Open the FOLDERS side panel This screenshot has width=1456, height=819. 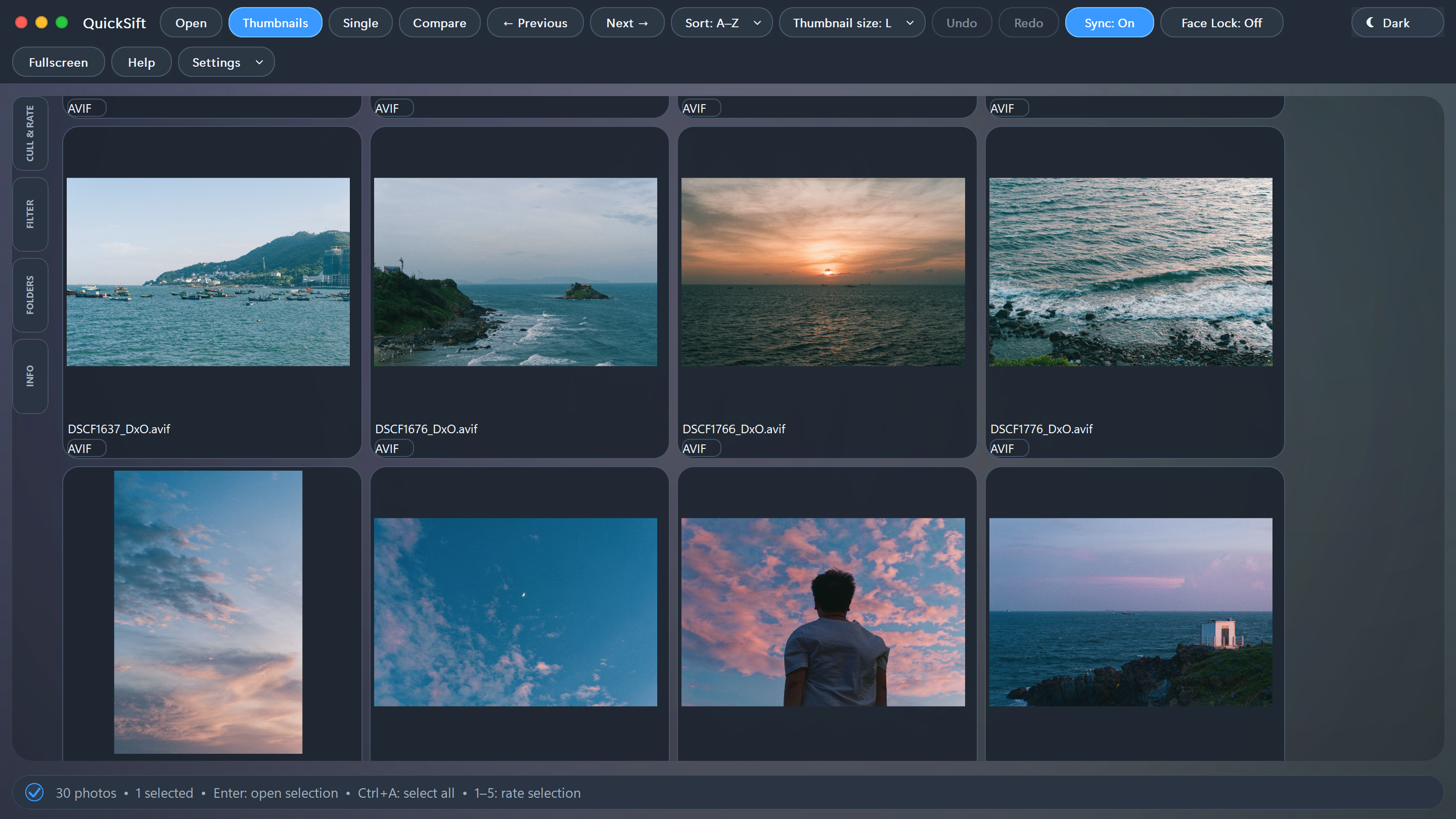pos(30,295)
